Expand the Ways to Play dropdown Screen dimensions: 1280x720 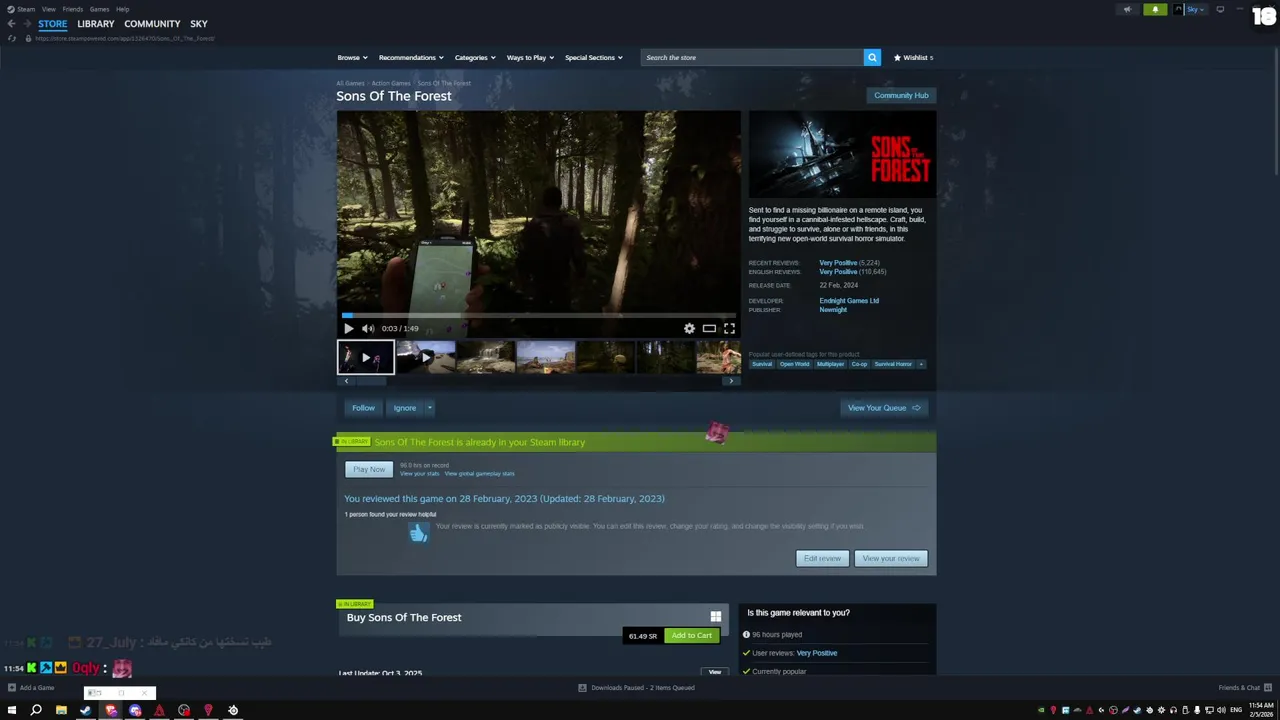tap(530, 57)
